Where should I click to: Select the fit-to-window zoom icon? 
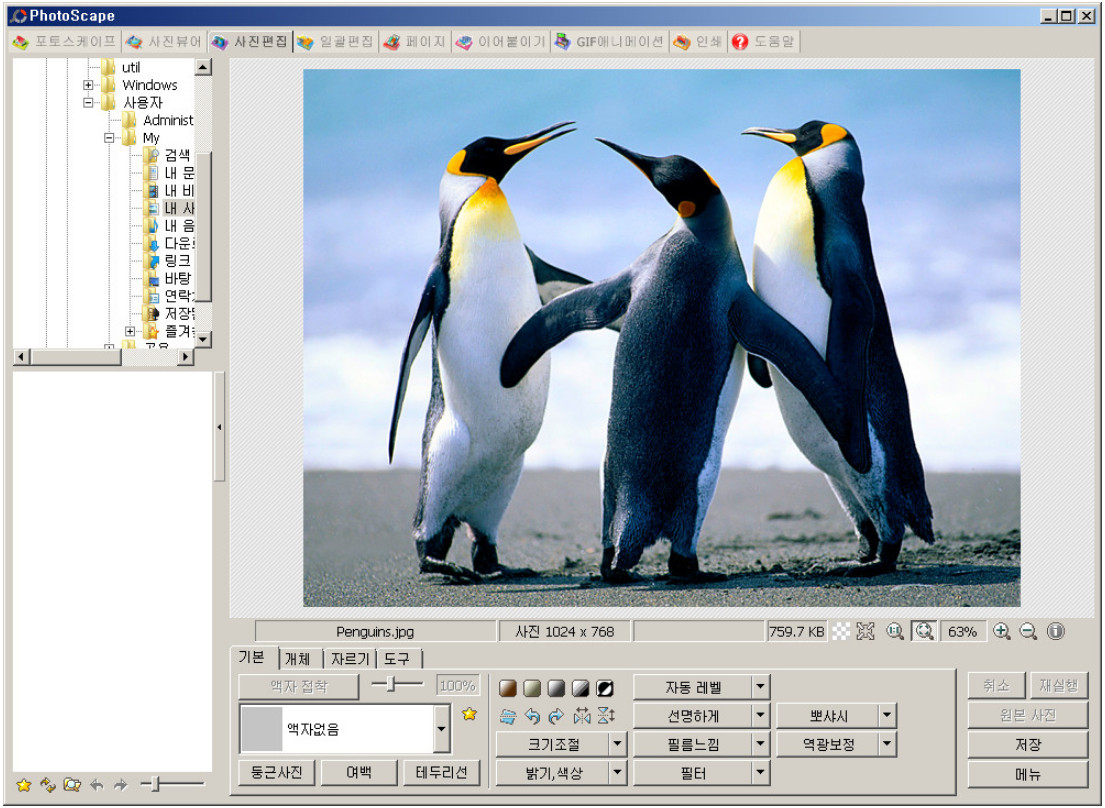tap(924, 631)
